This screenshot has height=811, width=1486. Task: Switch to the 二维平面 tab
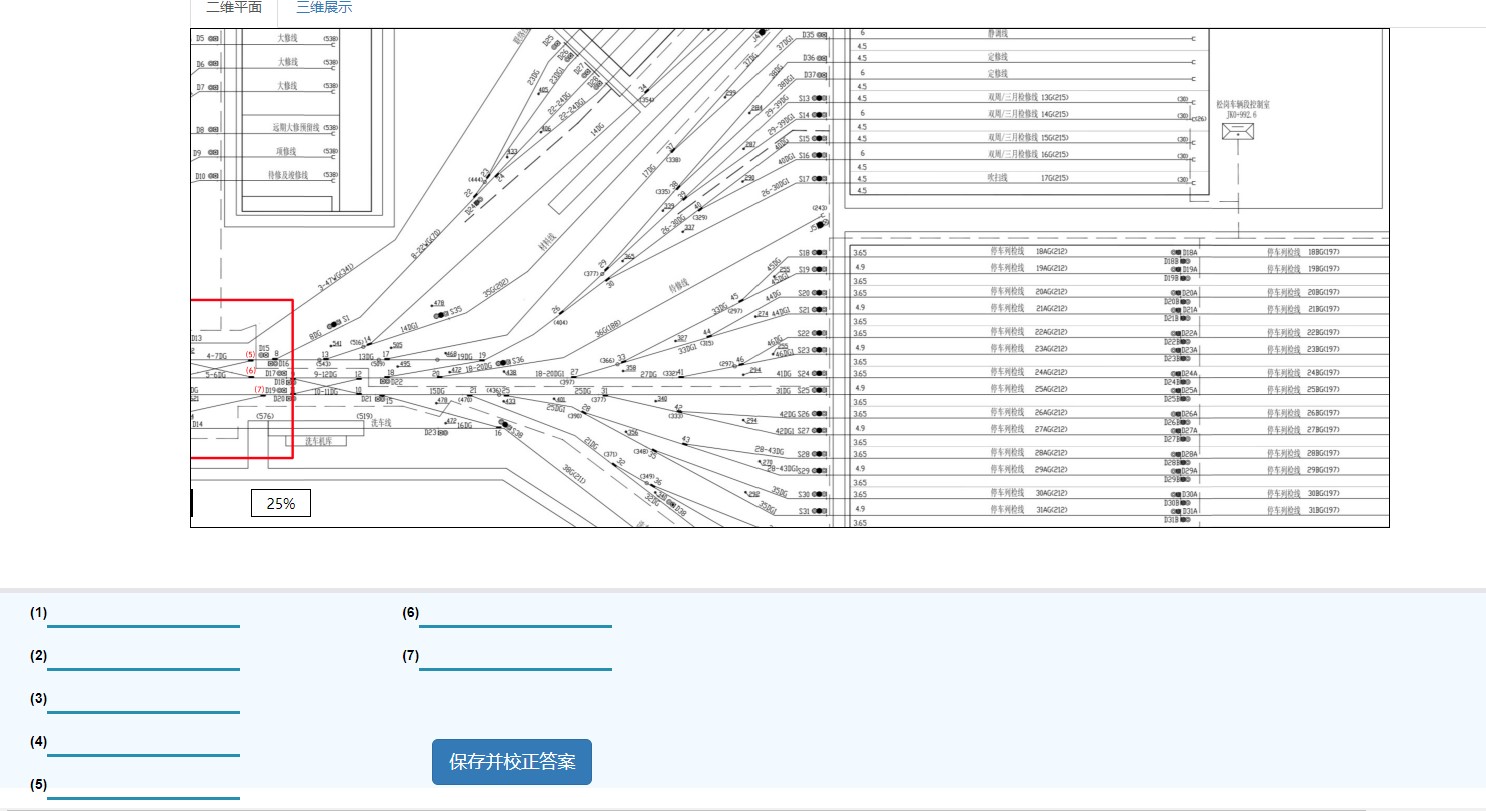234,8
